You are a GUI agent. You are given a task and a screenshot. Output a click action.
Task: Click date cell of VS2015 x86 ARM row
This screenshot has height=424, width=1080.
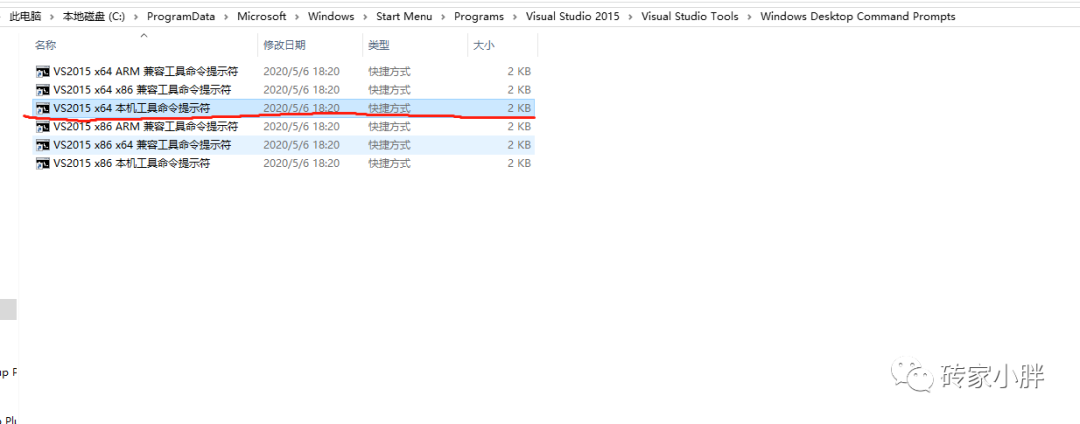coord(301,127)
